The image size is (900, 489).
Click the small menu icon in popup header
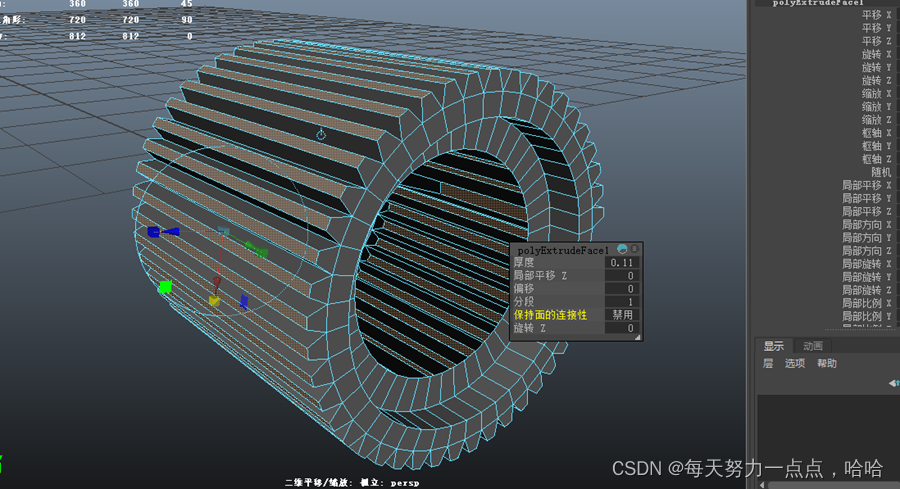(x=634, y=249)
